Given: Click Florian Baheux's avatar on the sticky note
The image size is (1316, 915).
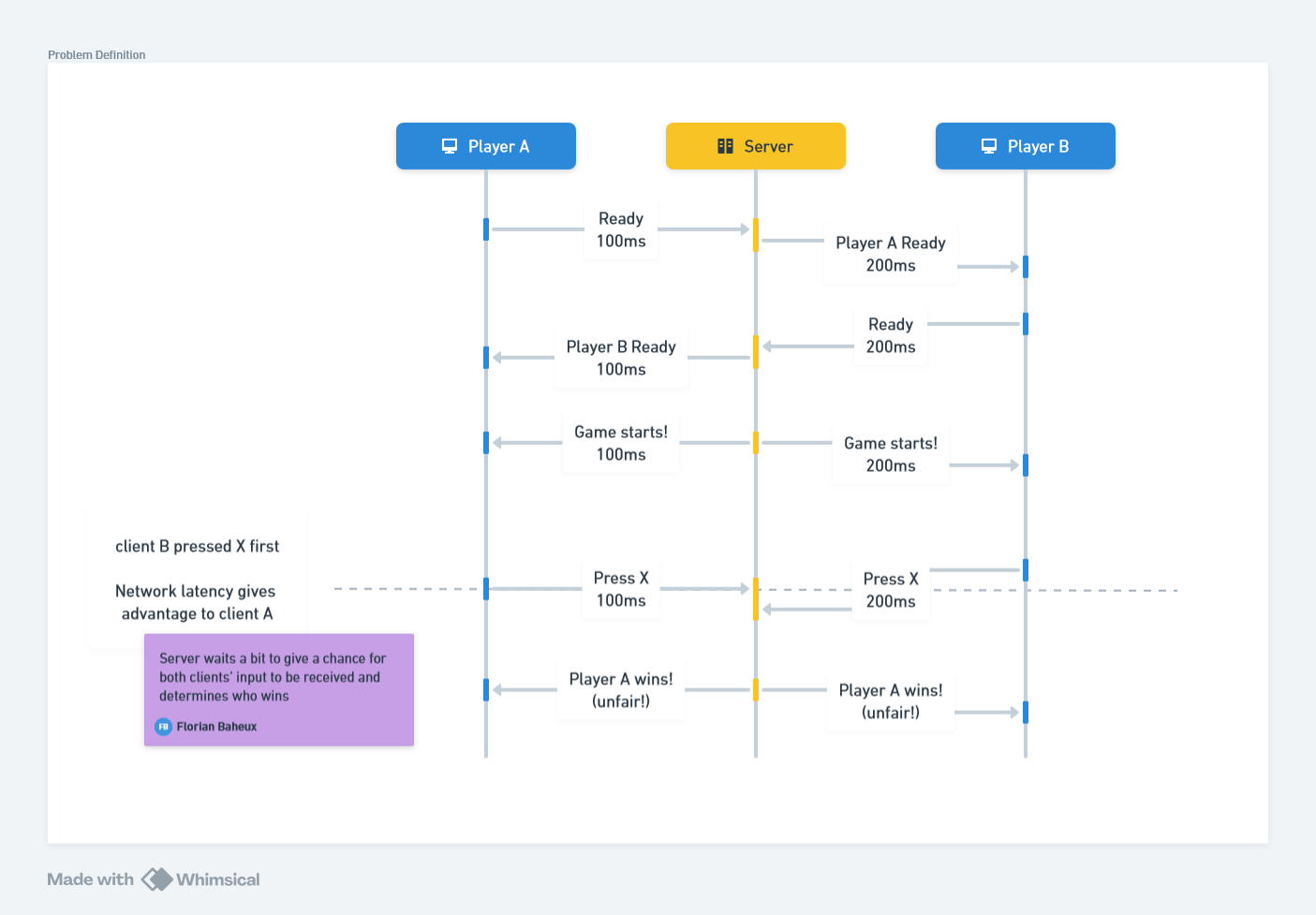Looking at the screenshot, I should pyautogui.click(x=163, y=727).
